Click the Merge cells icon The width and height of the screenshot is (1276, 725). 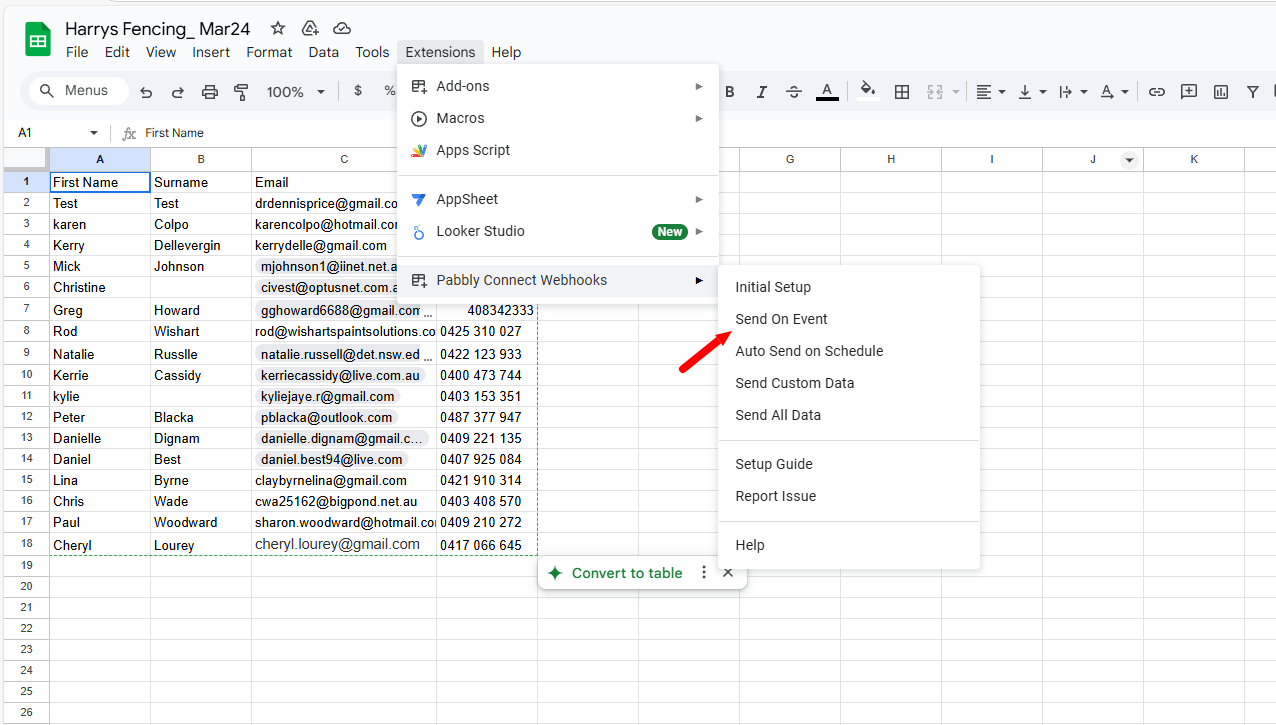pos(935,92)
